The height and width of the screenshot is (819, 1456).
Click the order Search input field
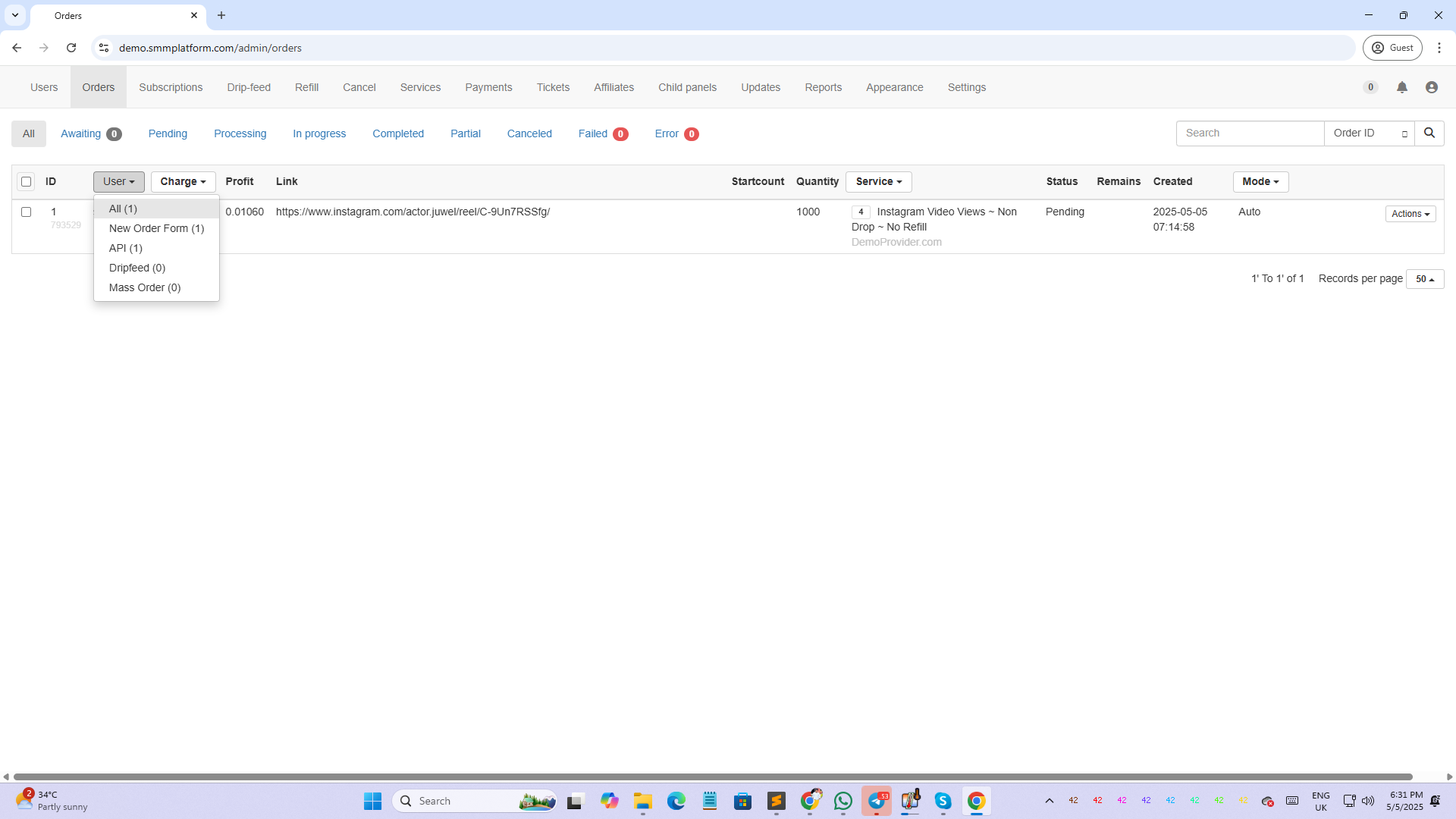pyautogui.click(x=1249, y=133)
